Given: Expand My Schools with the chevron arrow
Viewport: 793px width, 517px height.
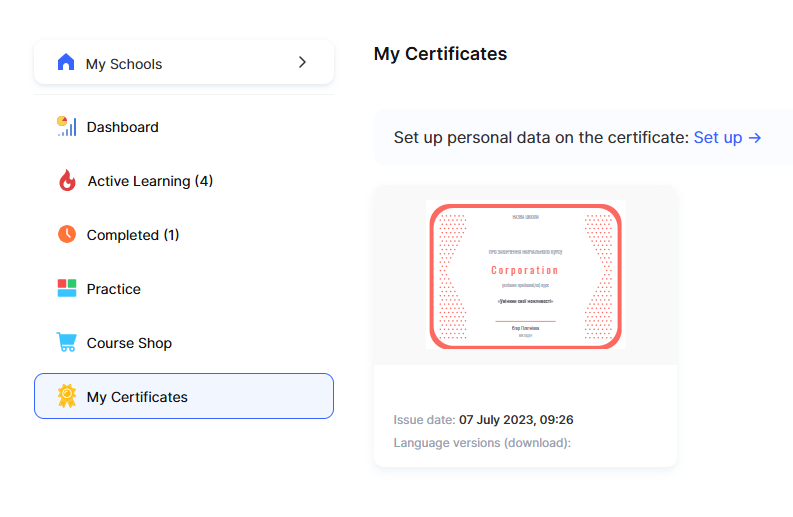Looking at the screenshot, I should pos(303,63).
